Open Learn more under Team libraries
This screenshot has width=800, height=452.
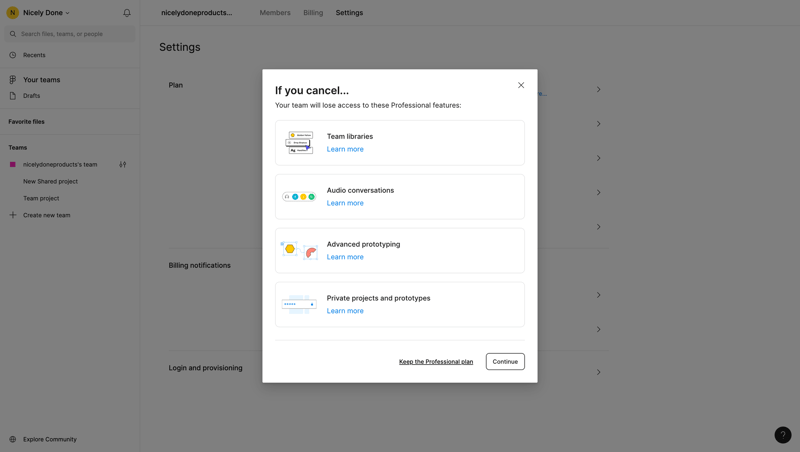pyautogui.click(x=345, y=149)
